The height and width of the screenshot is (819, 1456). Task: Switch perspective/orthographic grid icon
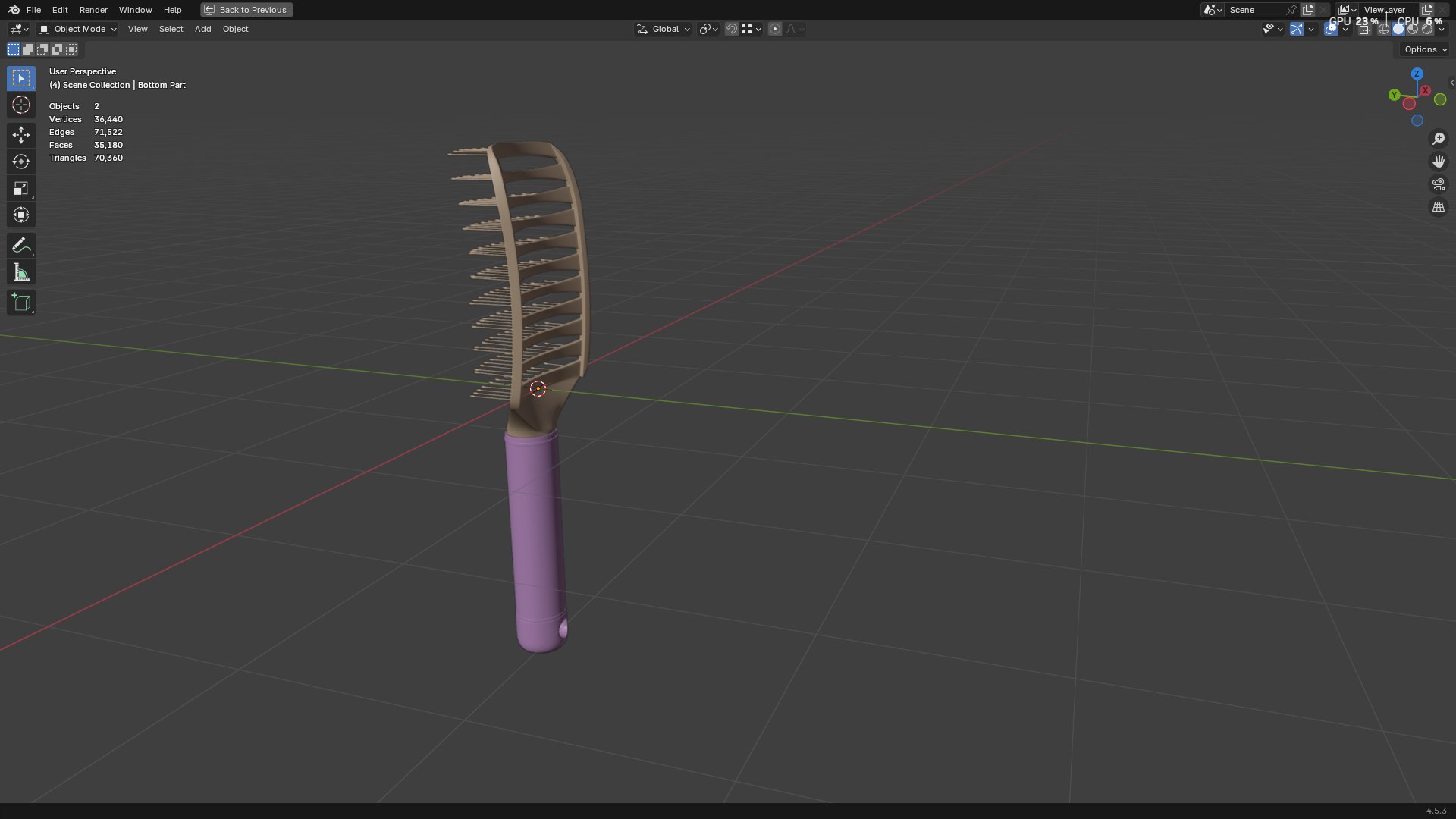[x=1438, y=207]
